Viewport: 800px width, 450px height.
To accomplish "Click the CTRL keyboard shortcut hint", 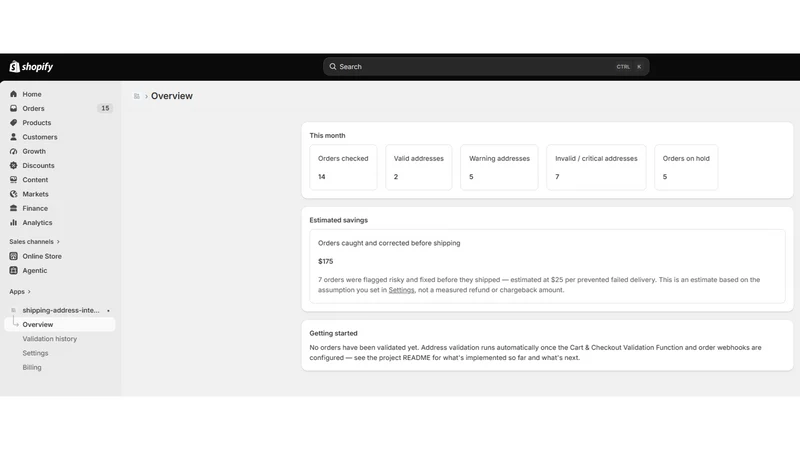I will tap(623, 66).
